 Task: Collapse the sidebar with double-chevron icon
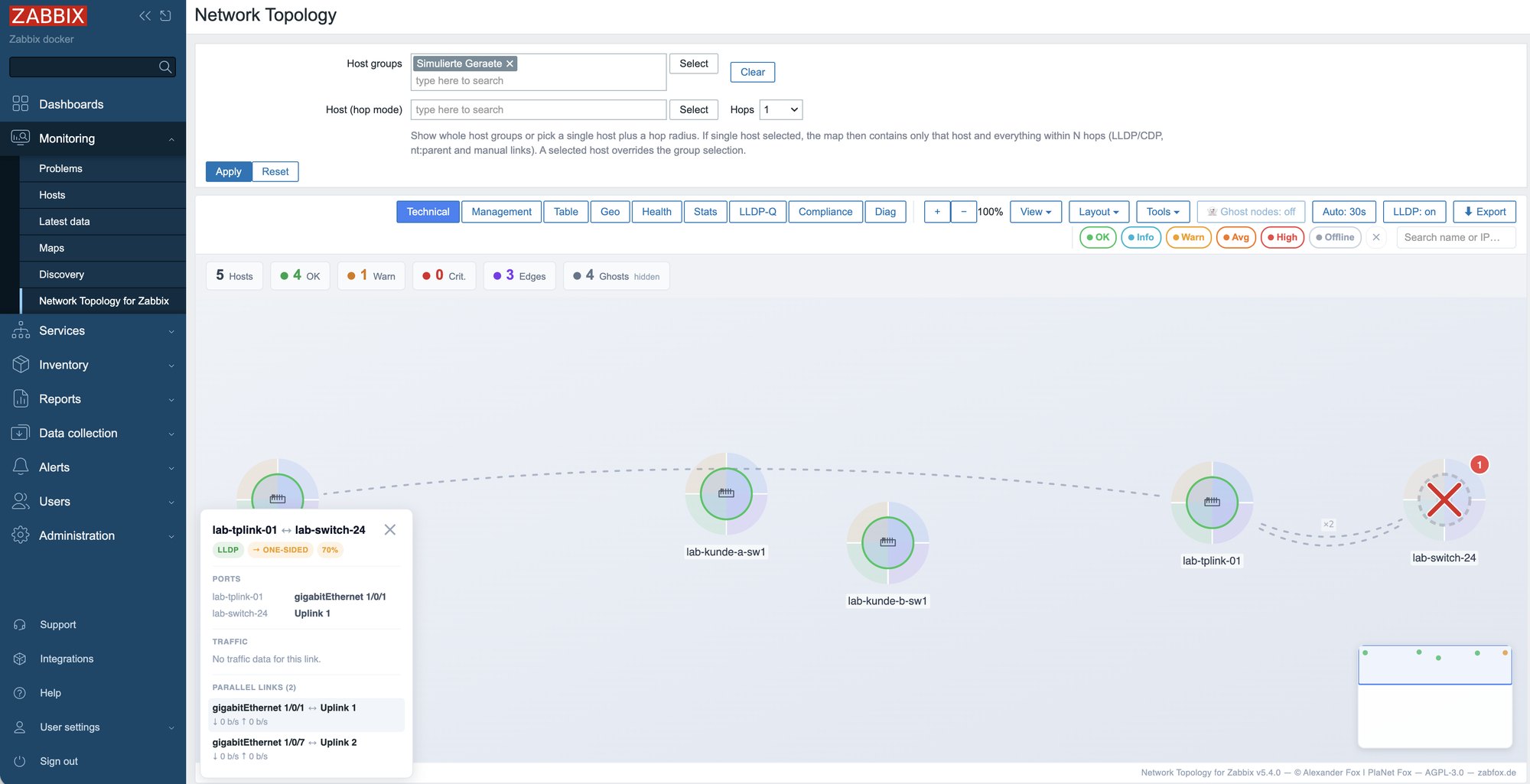click(x=145, y=16)
